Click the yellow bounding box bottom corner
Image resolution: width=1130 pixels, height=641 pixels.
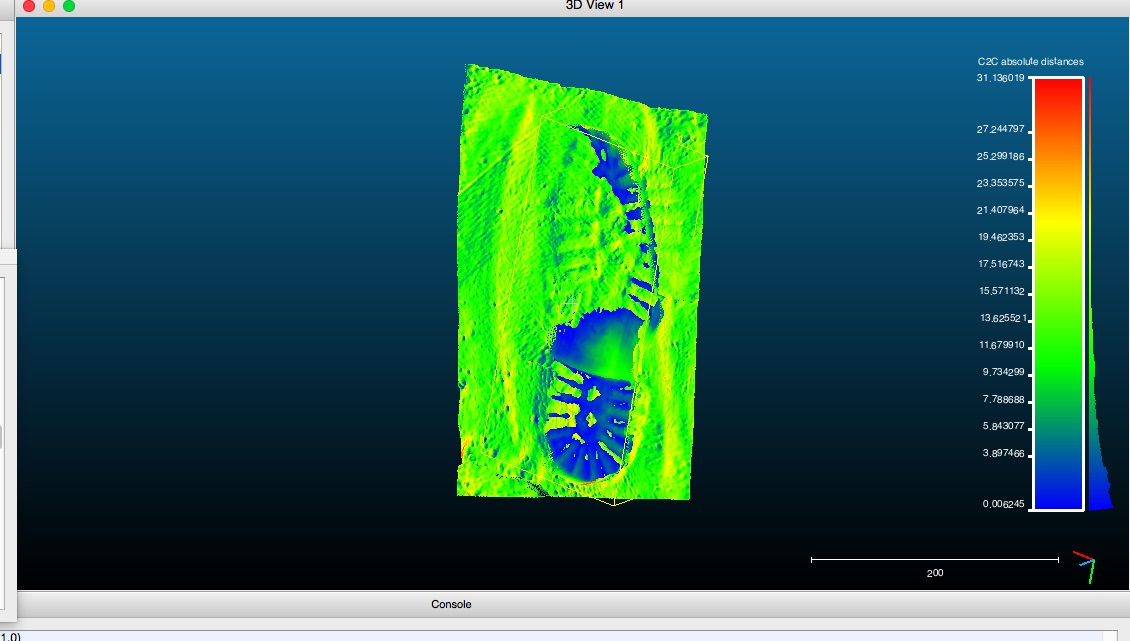614,503
